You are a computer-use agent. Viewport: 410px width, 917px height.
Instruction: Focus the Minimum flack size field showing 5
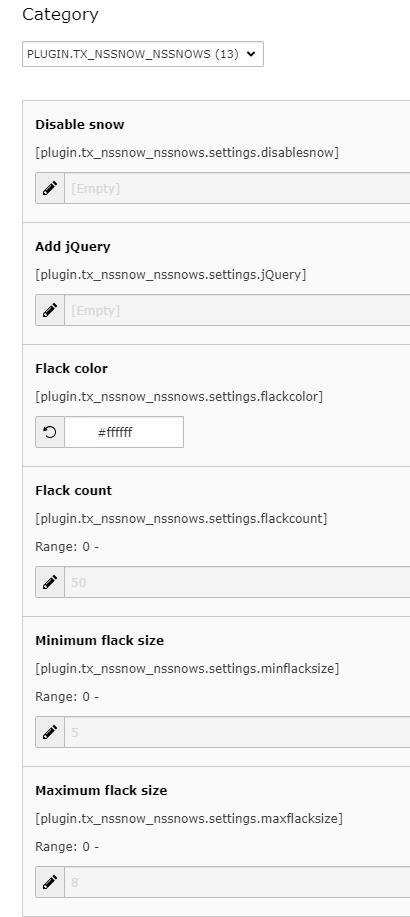click(x=237, y=732)
